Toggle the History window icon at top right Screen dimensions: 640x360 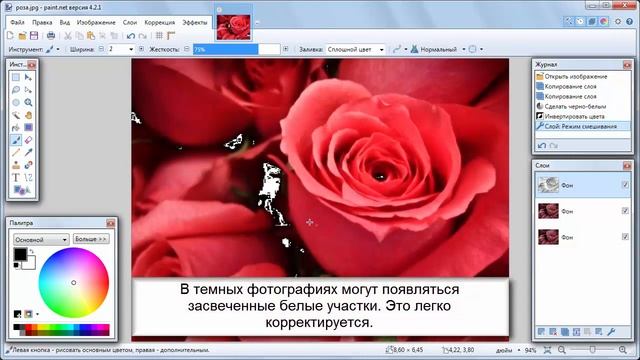point(580,21)
